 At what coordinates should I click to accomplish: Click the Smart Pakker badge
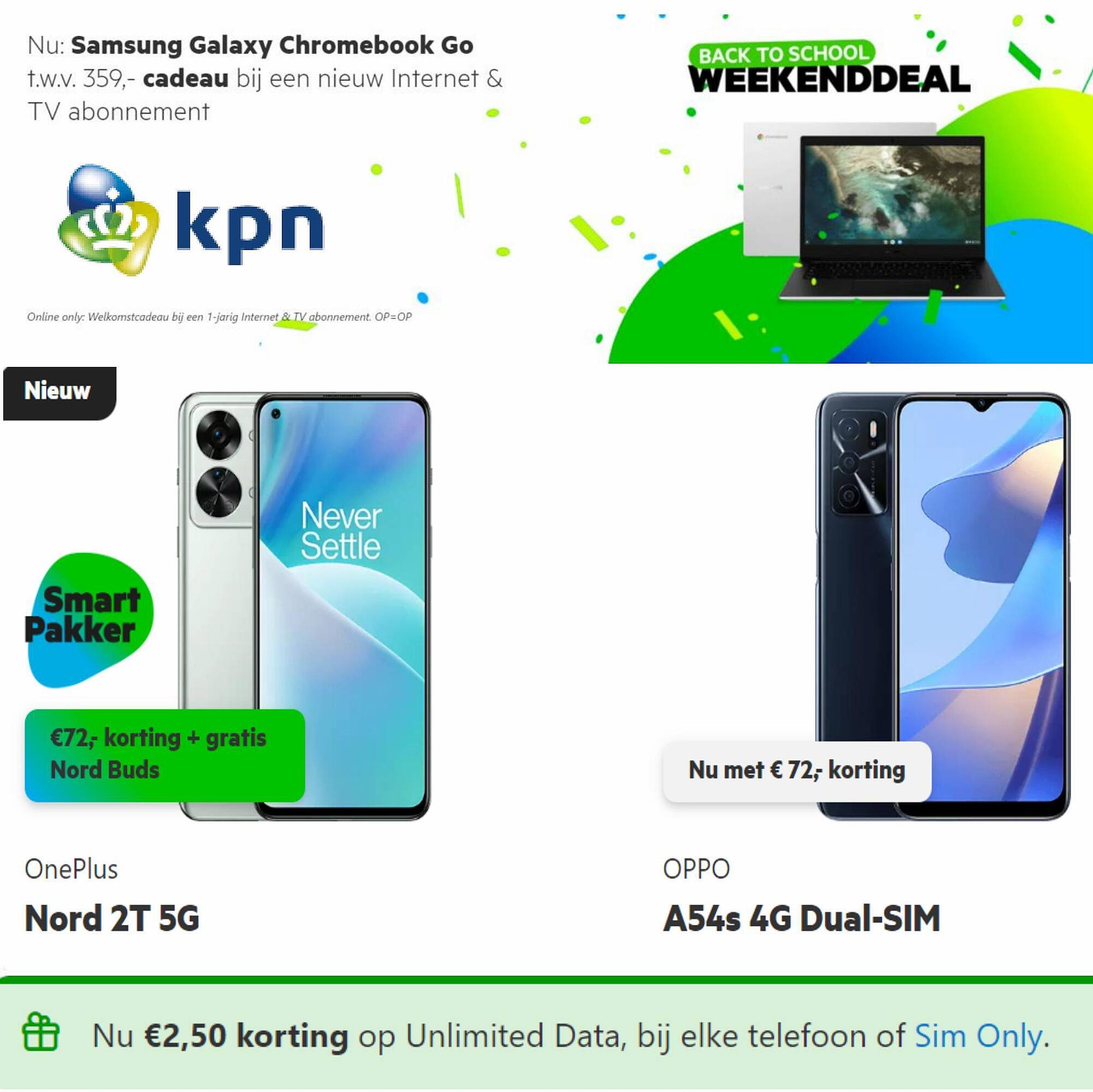(88, 620)
